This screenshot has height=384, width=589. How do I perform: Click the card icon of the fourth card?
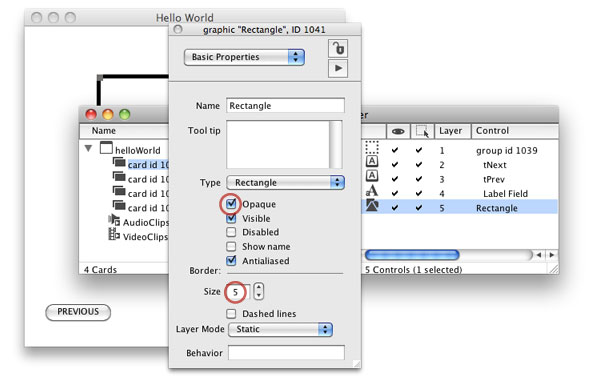[119, 205]
